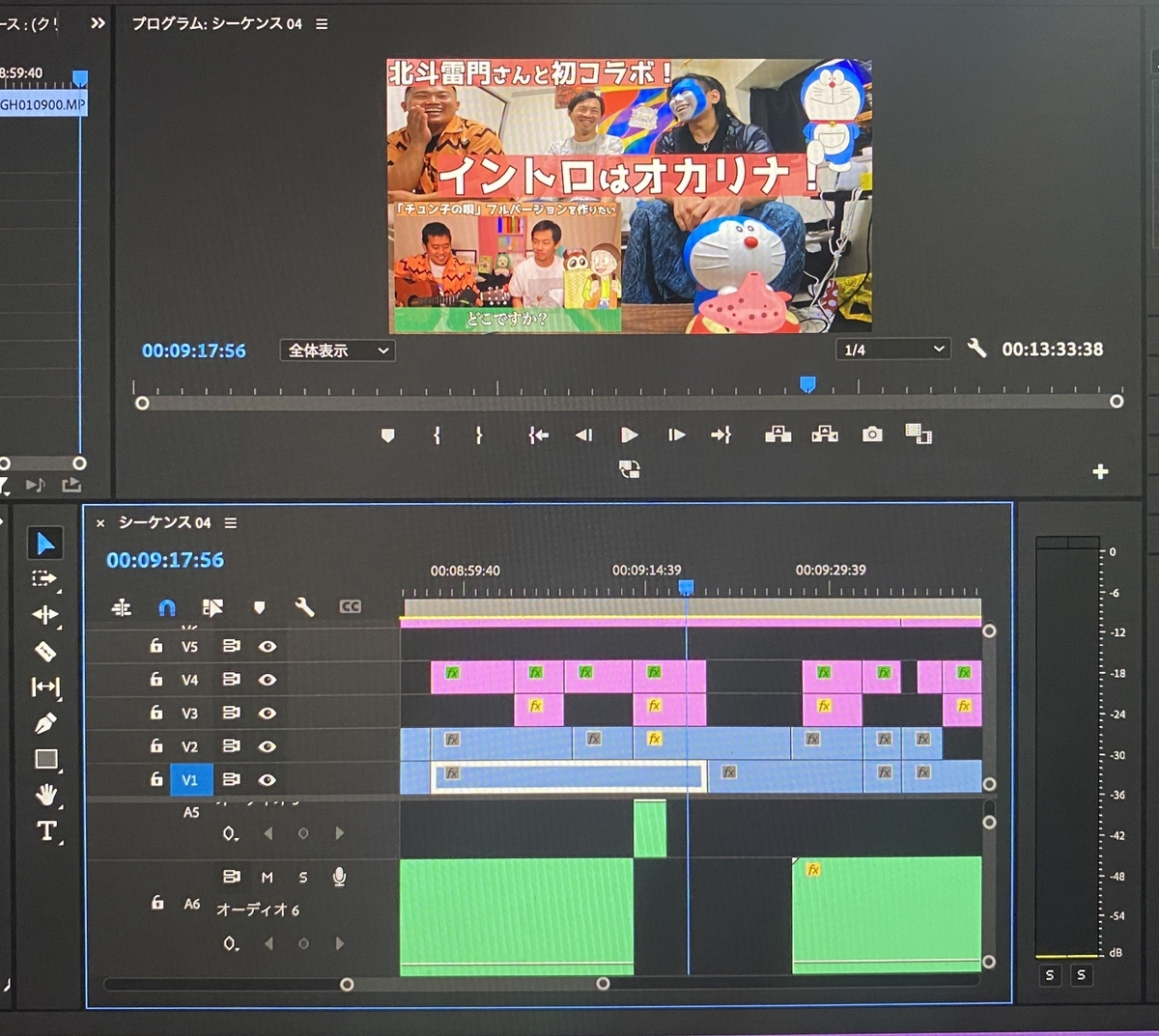The image size is (1159, 1036).
Task: Toggle V1 track lock
Action: tap(156, 778)
